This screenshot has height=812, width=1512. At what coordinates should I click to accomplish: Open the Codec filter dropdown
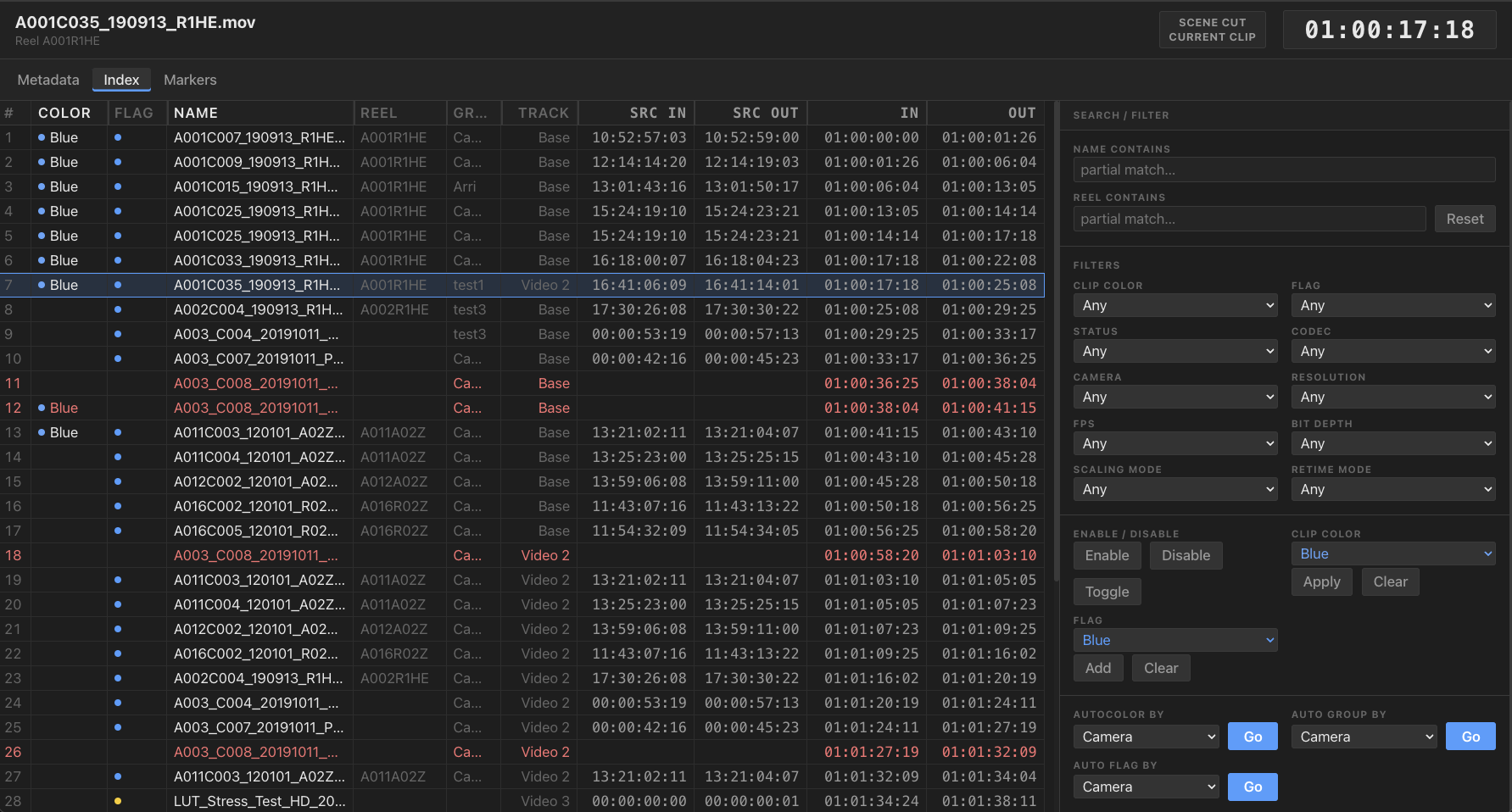pos(1393,351)
